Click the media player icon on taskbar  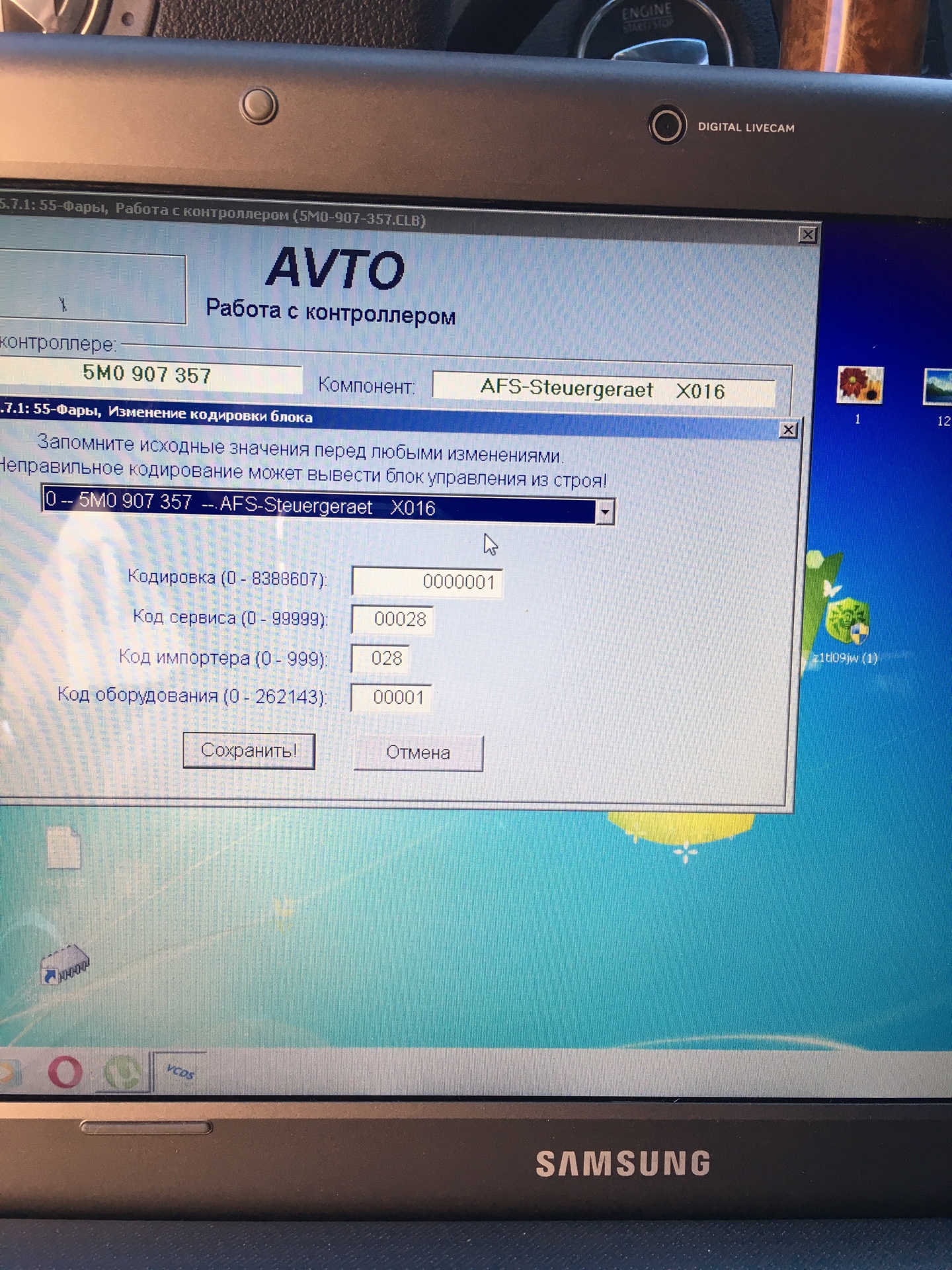(9, 1072)
